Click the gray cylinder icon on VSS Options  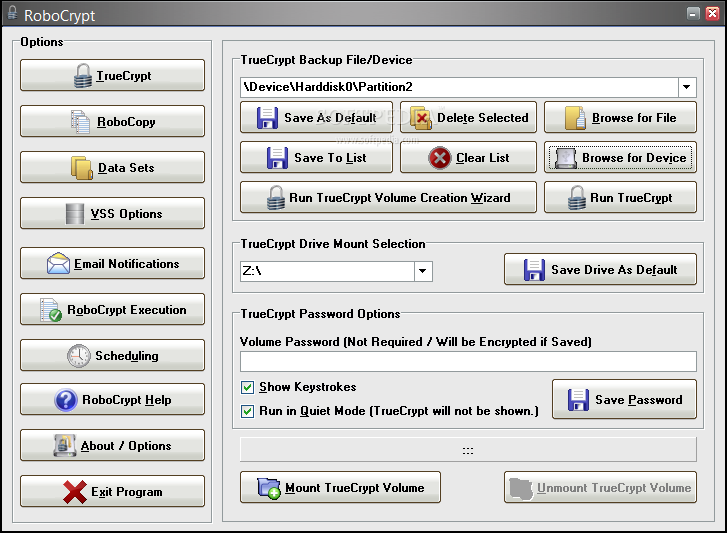point(75,214)
